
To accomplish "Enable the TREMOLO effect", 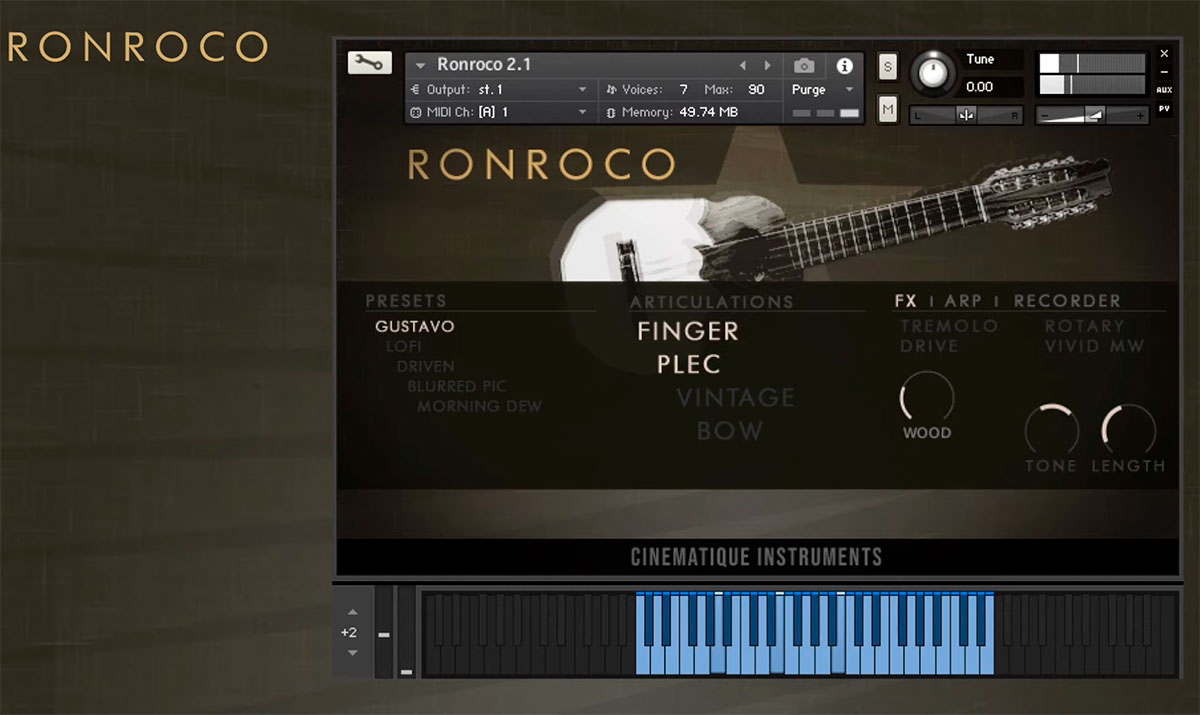I will point(949,326).
